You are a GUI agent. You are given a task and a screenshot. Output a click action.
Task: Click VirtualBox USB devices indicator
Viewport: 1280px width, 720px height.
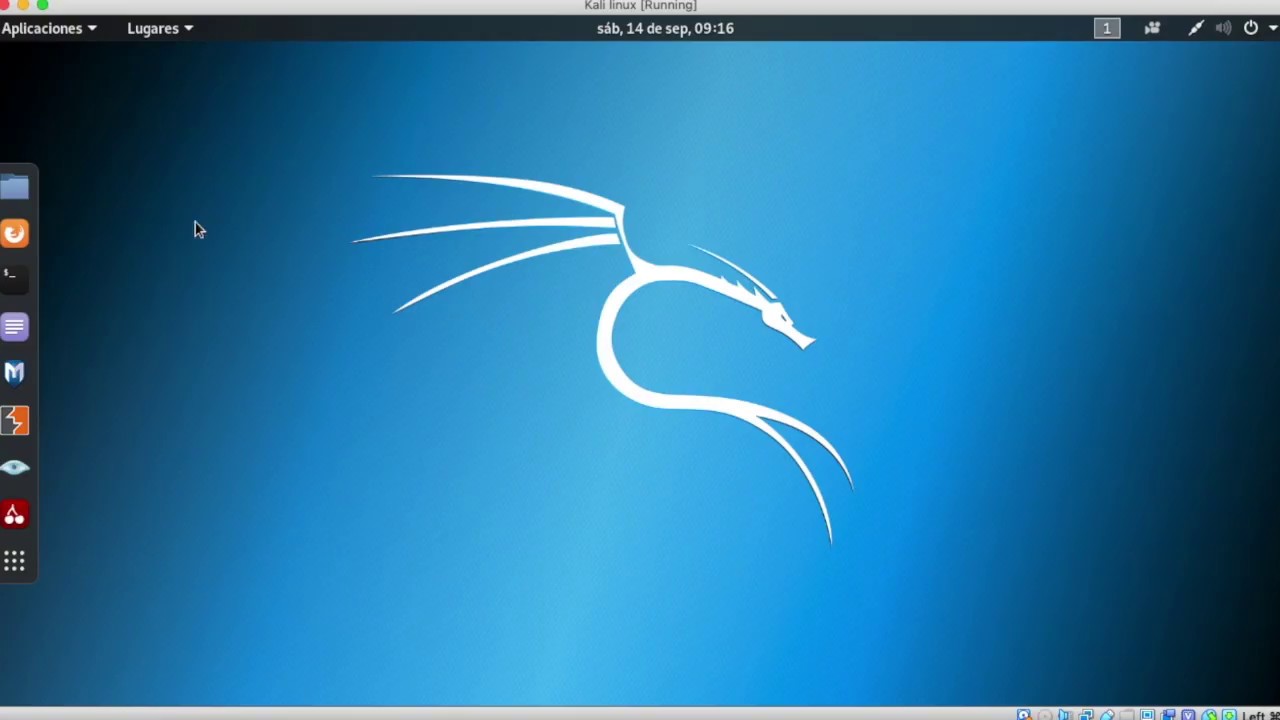(x=1107, y=714)
